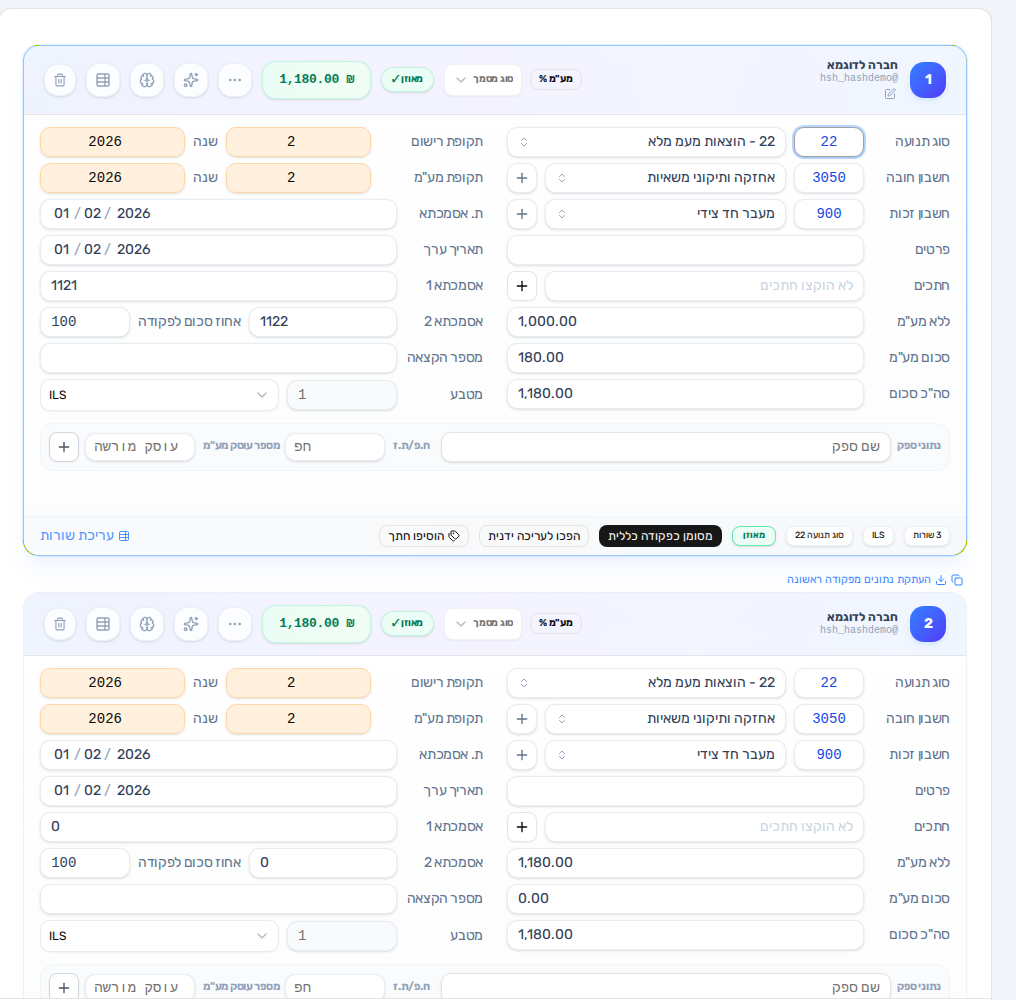Click sparkle magic icon in entry 1
This screenshot has width=1016, height=1000.
(190, 80)
